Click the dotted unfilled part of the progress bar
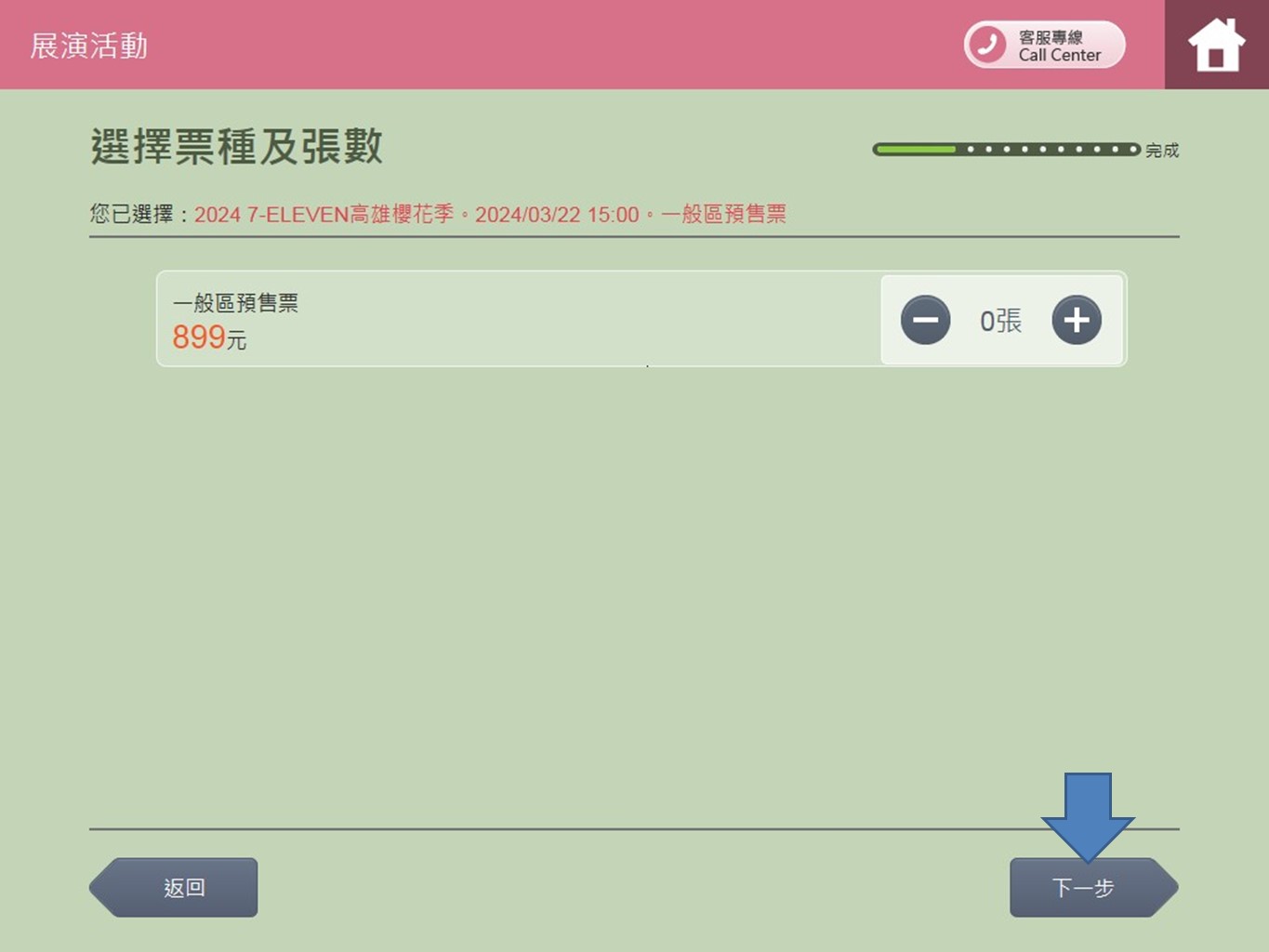 1051,150
